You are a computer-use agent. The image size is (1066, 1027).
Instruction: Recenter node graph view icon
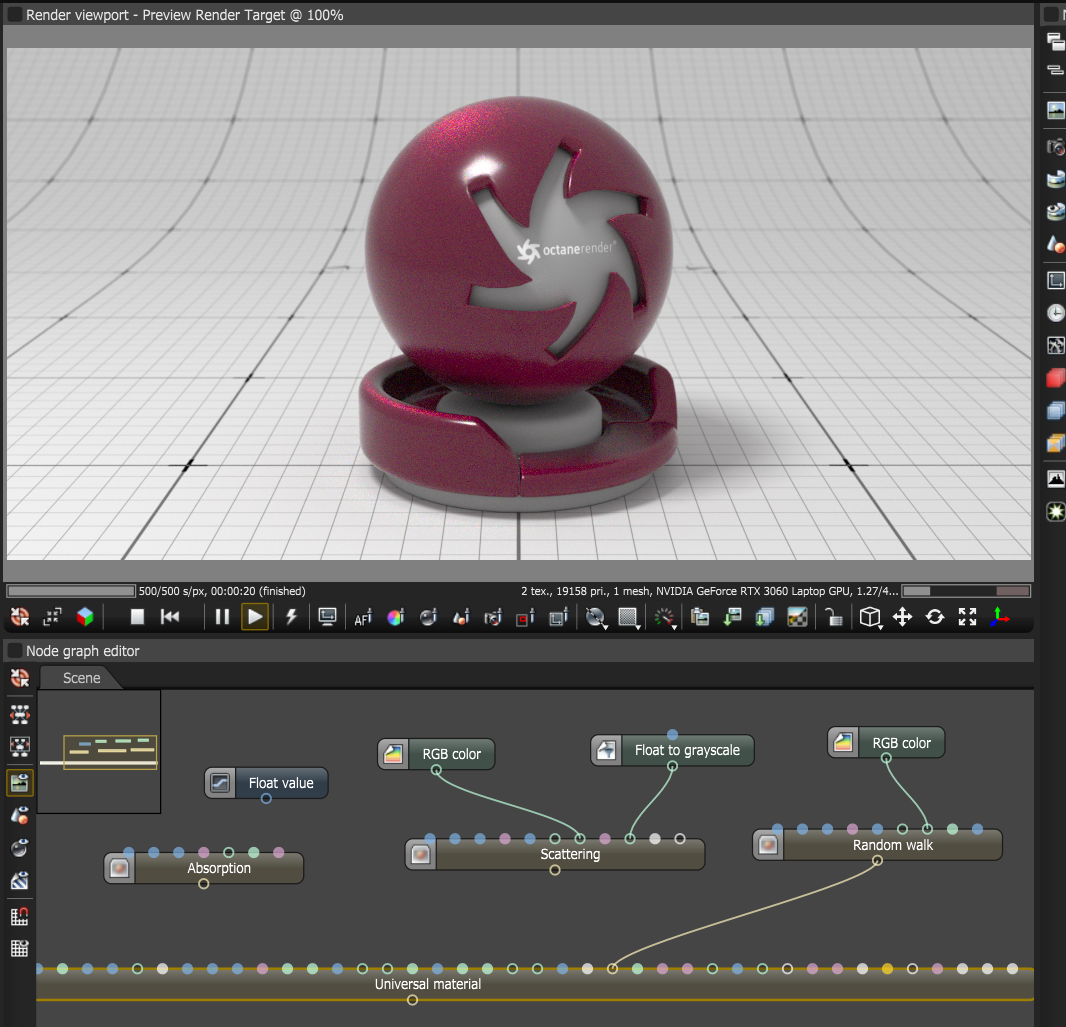[20, 678]
